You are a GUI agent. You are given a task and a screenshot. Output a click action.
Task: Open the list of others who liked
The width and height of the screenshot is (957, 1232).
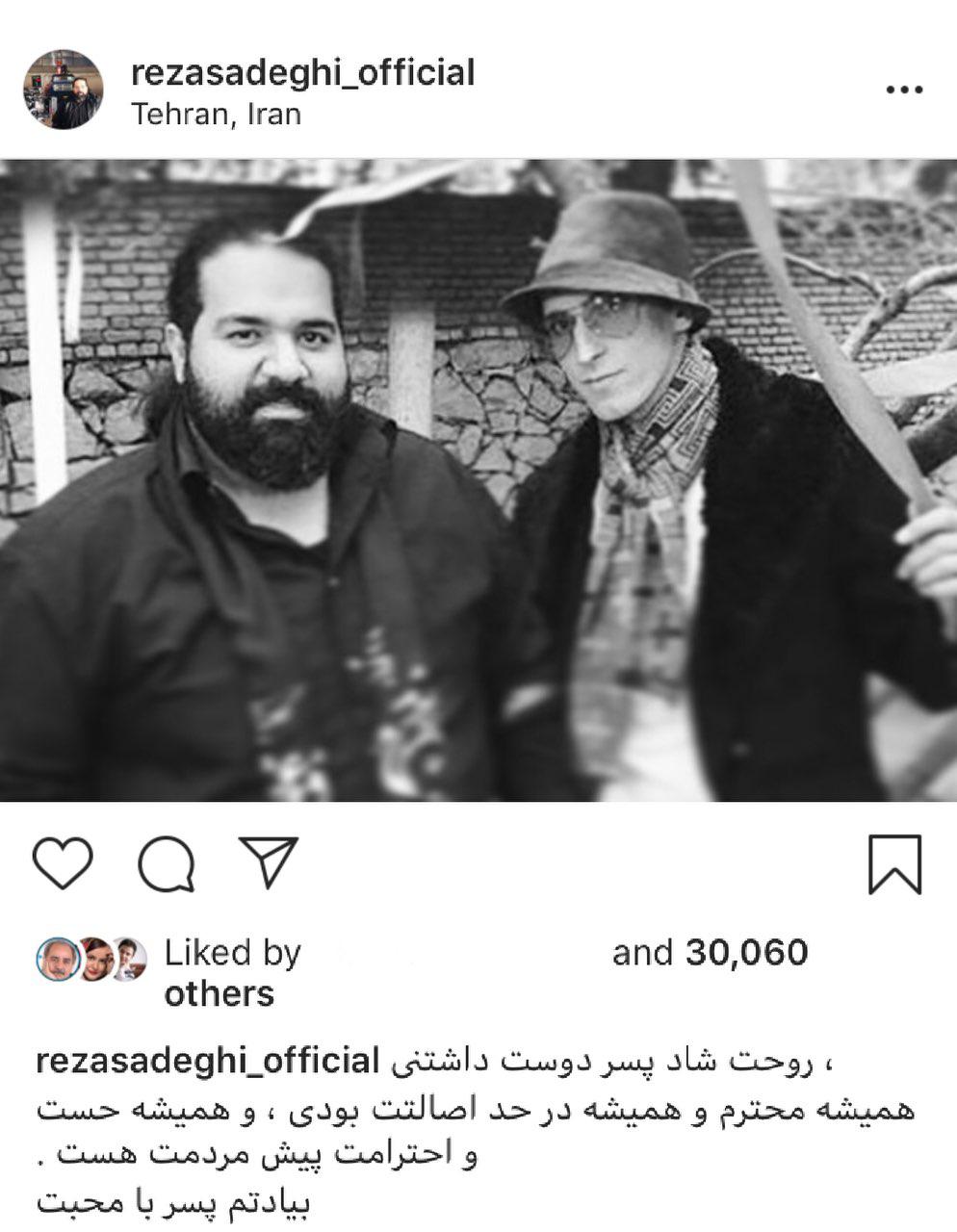(220, 993)
